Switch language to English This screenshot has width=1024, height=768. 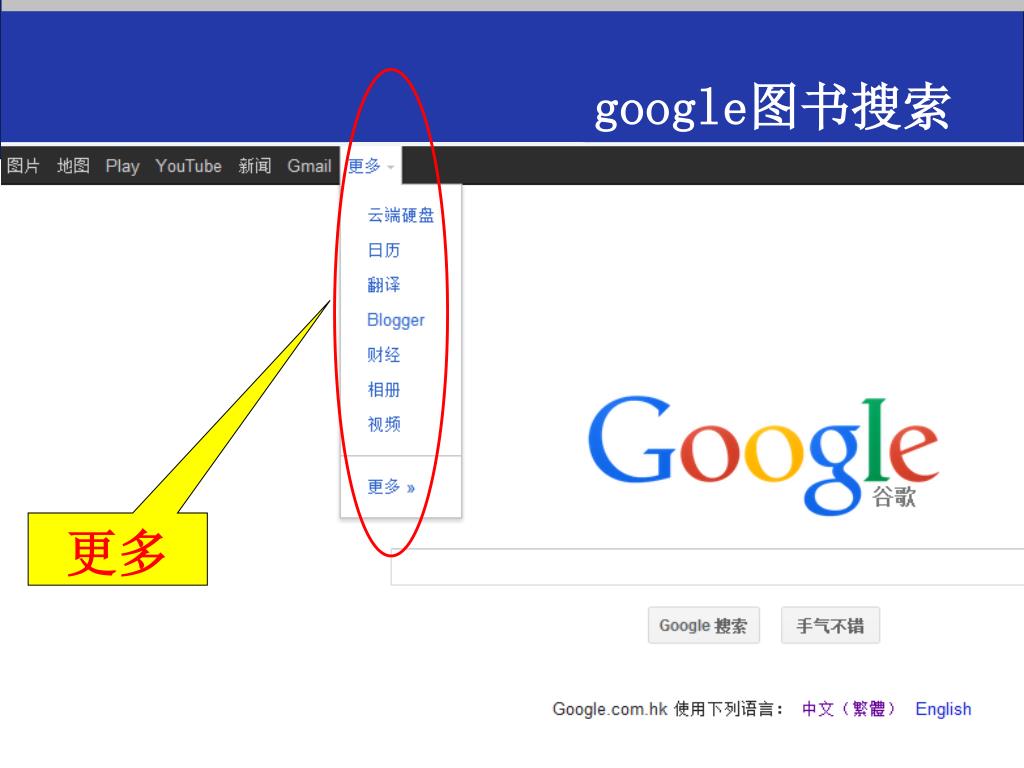[943, 709]
